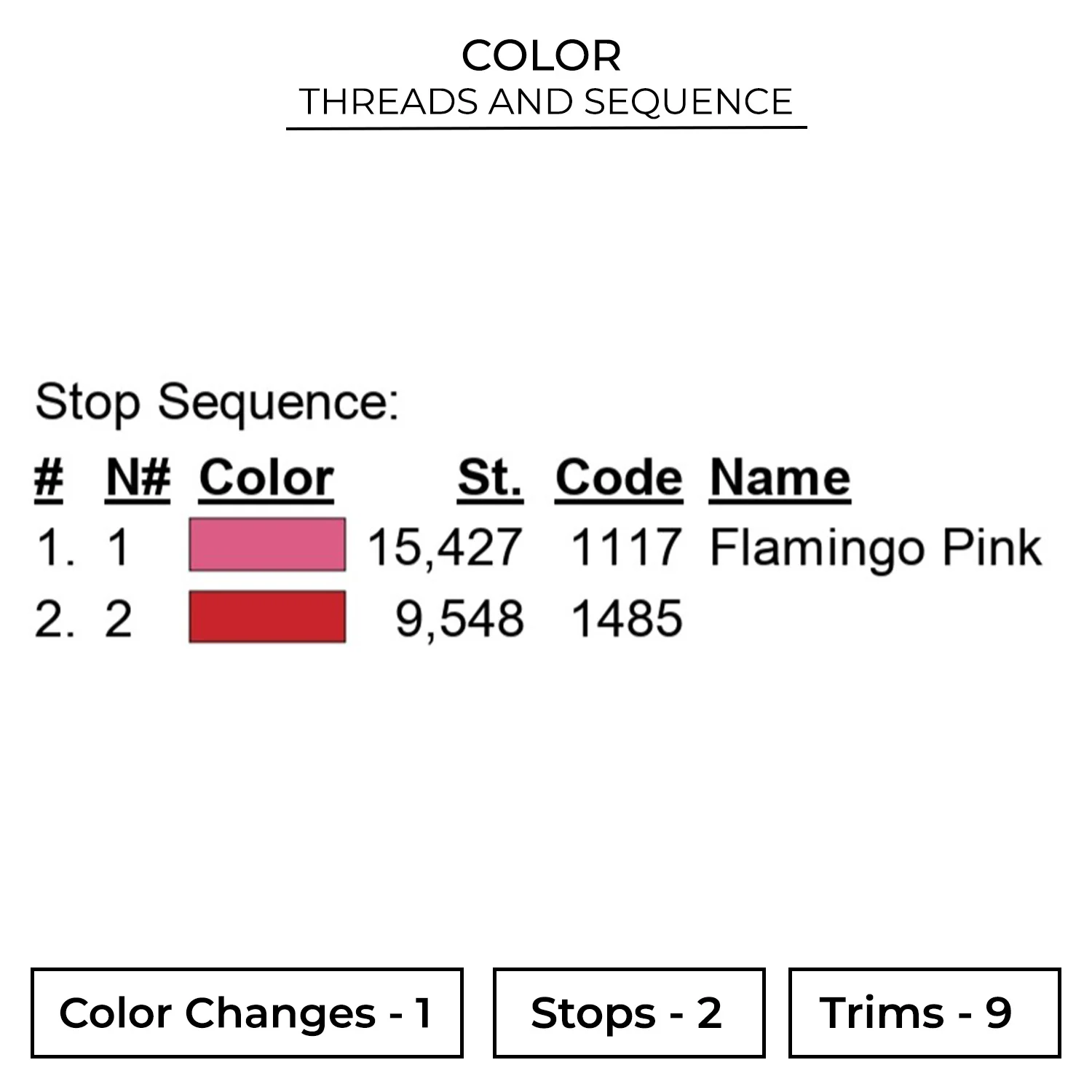Click the Name column header
This screenshot has width=1092, height=1092.
click(780, 478)
